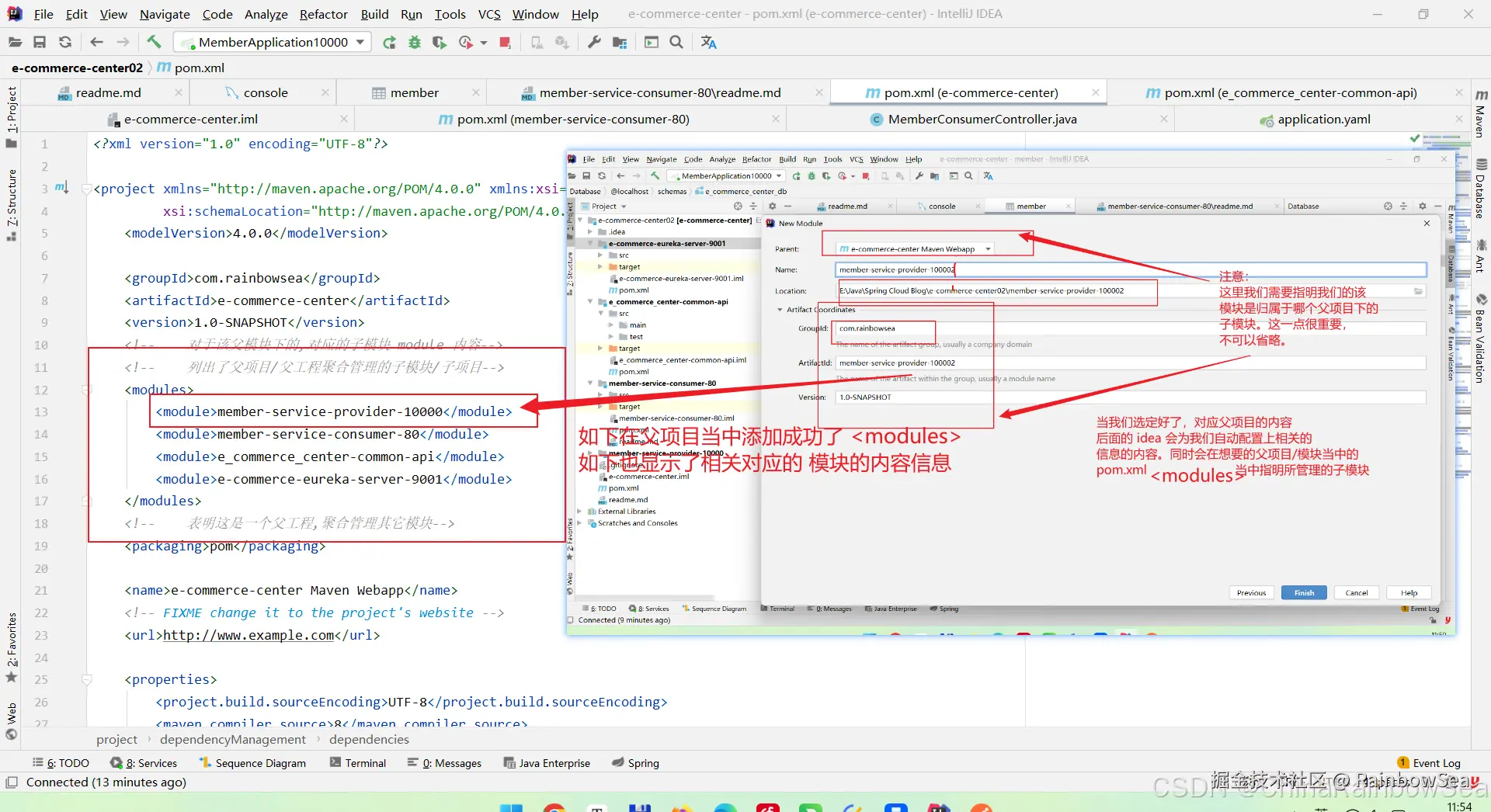Open the MemberApplication10000 run configuration dropdown
Viewport: 1491px width, 812px height.
click(273, 42)
